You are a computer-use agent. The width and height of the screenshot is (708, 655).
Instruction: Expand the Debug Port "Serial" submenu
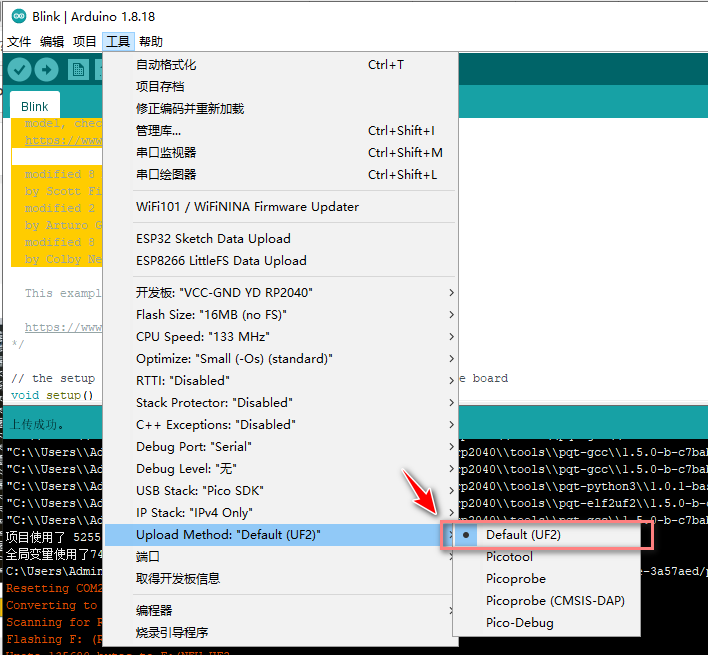coord(281,447)
